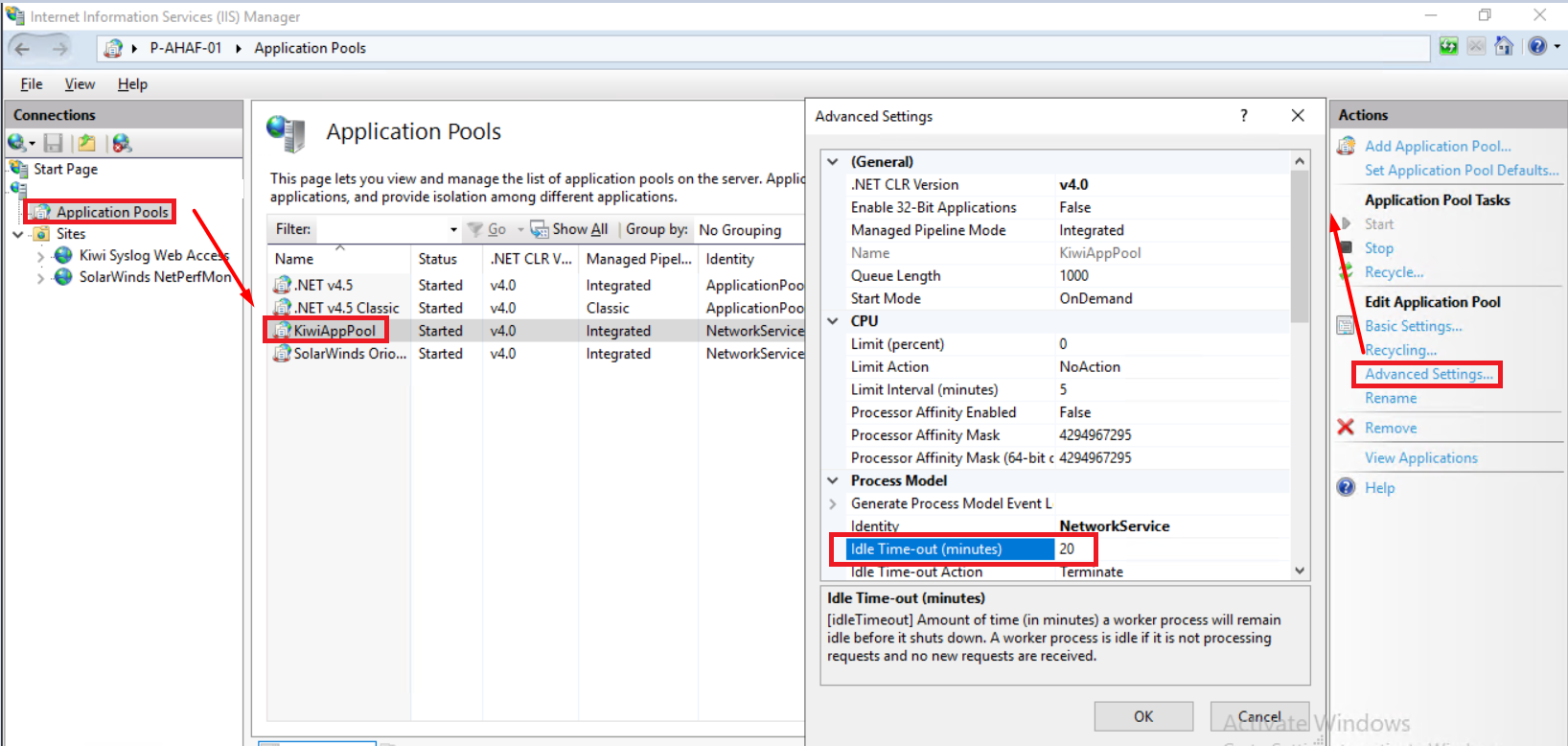Select the .NET v4.5 Classic pool row

pyautogui.click(x=537, y=308)
